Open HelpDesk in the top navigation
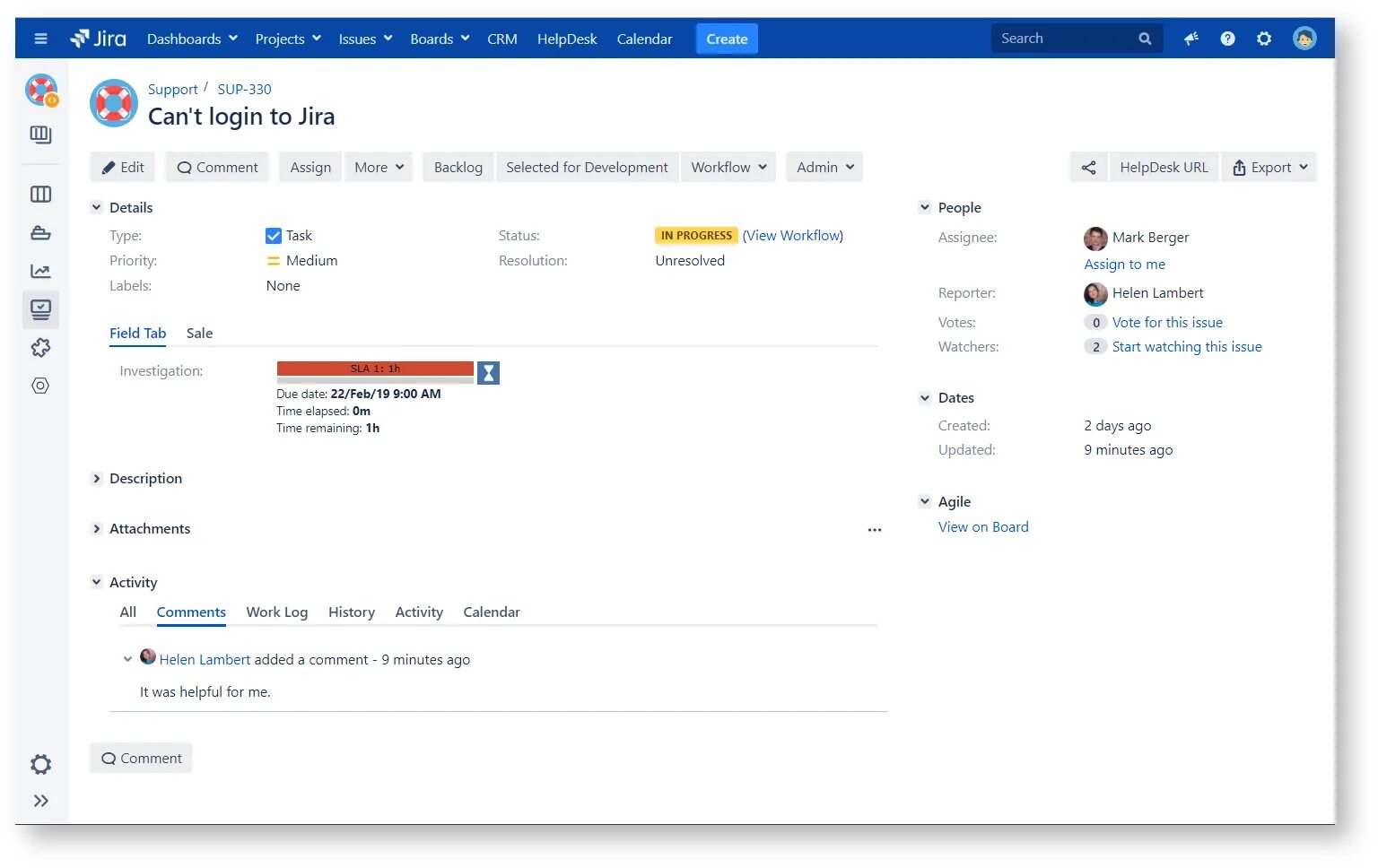 (x=567, y=39)
